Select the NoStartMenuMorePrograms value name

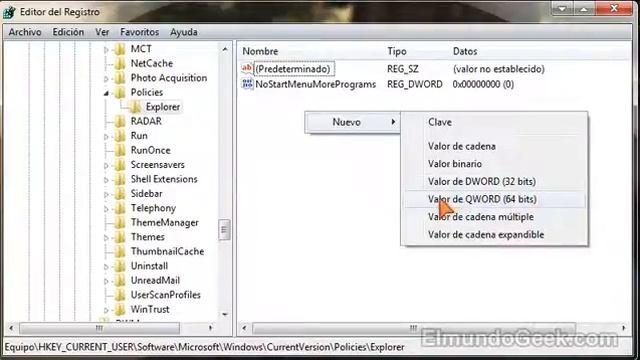(316, 84)
